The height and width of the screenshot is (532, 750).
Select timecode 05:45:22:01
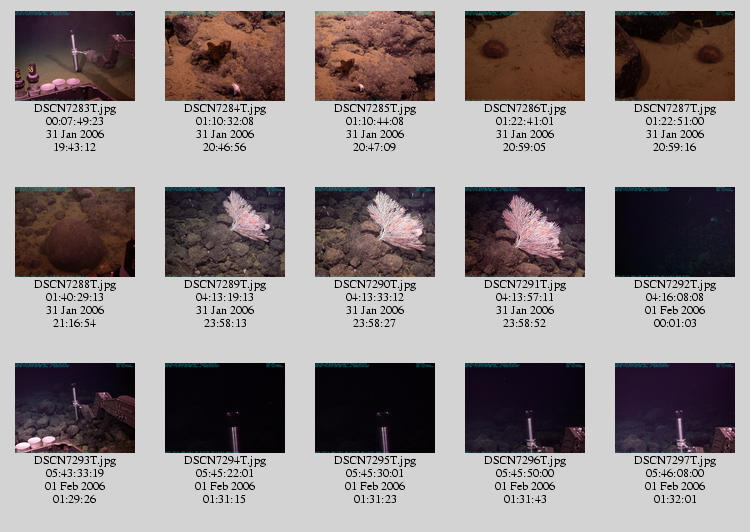[x=225, y=473]
